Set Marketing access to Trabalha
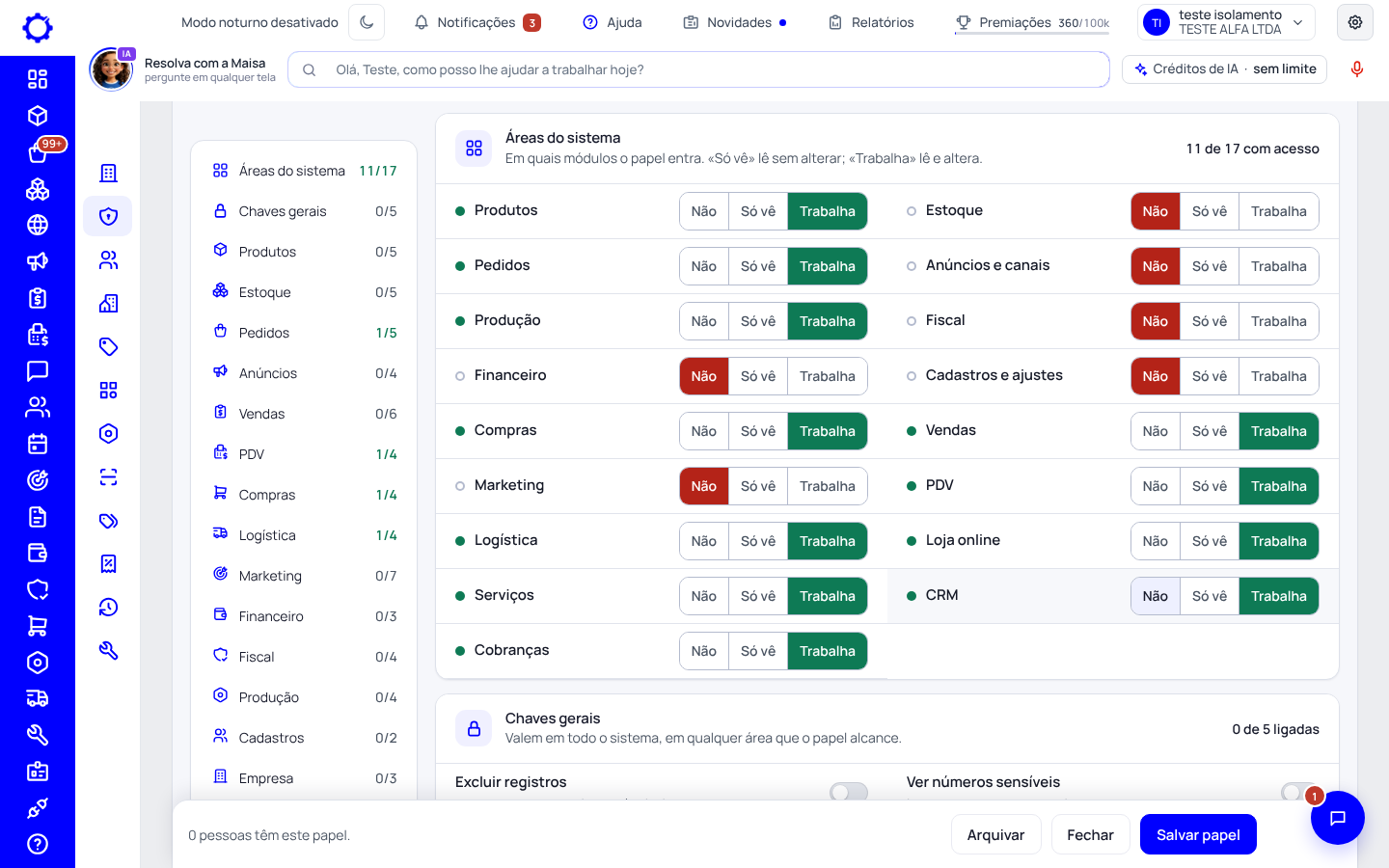 (828, 486)
